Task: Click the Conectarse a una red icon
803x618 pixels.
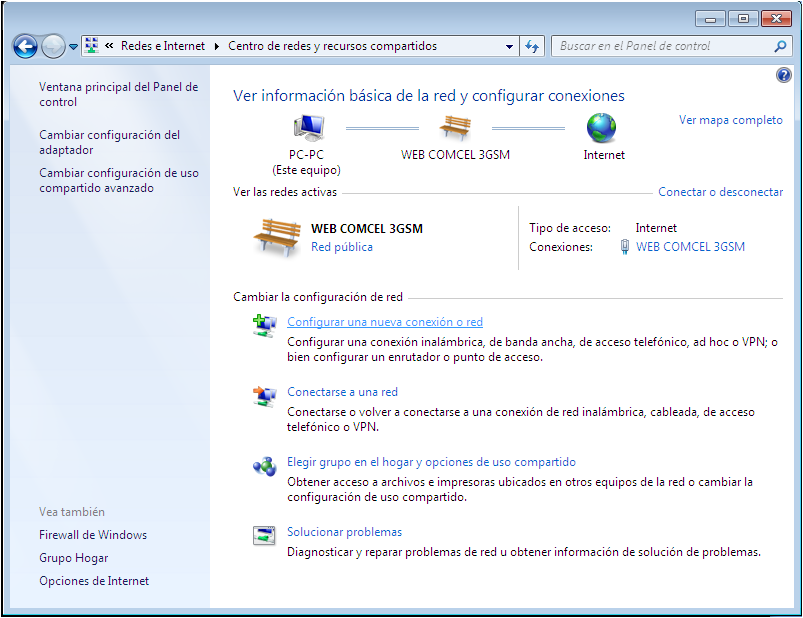Action: pos(265,396)
